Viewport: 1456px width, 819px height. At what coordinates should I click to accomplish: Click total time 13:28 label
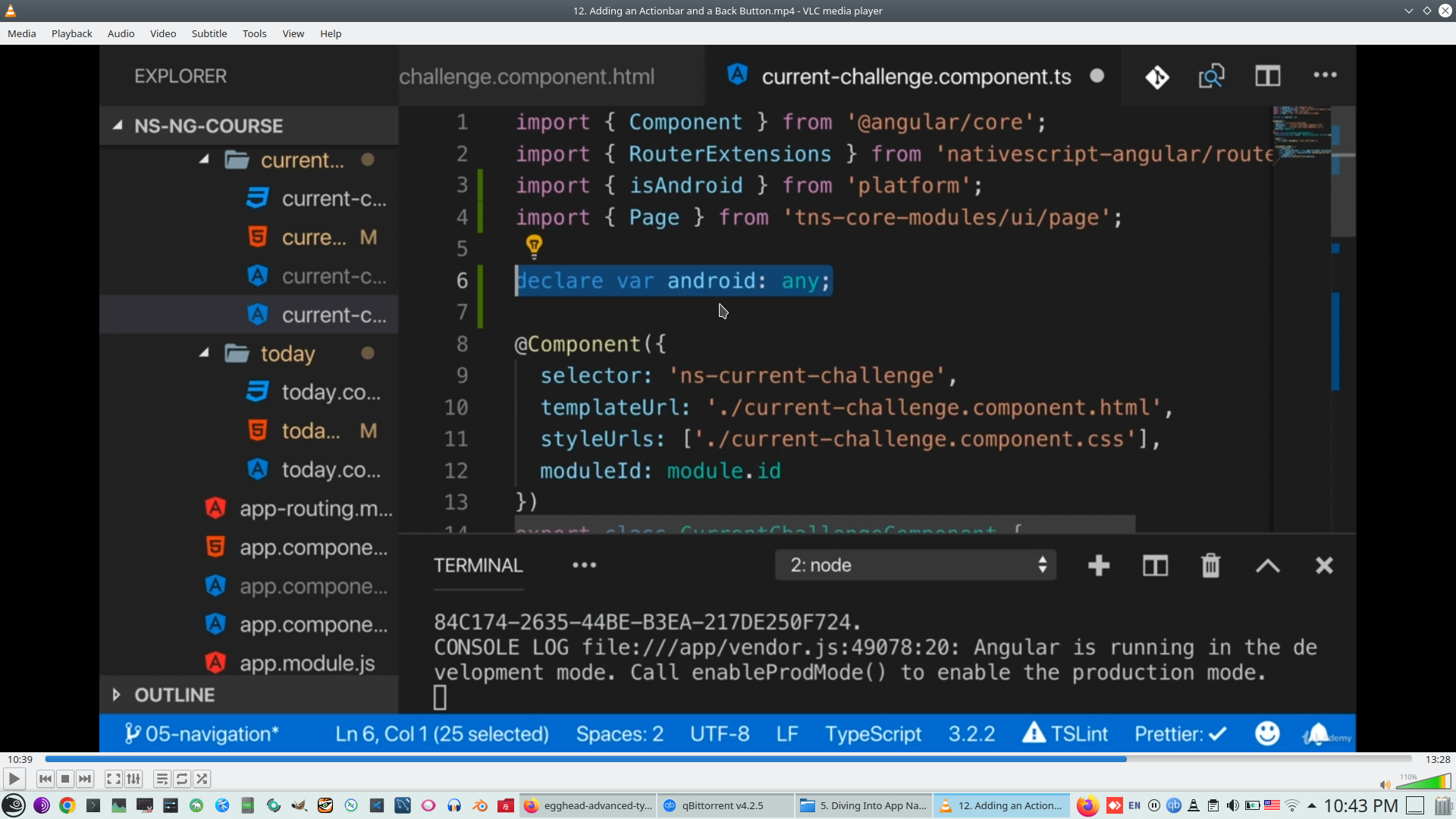point(1437,759)
